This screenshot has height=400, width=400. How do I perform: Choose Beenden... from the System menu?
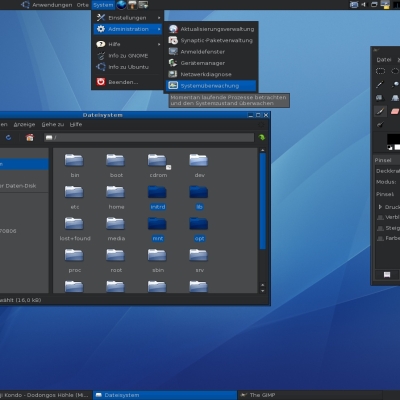coord(128,82)
